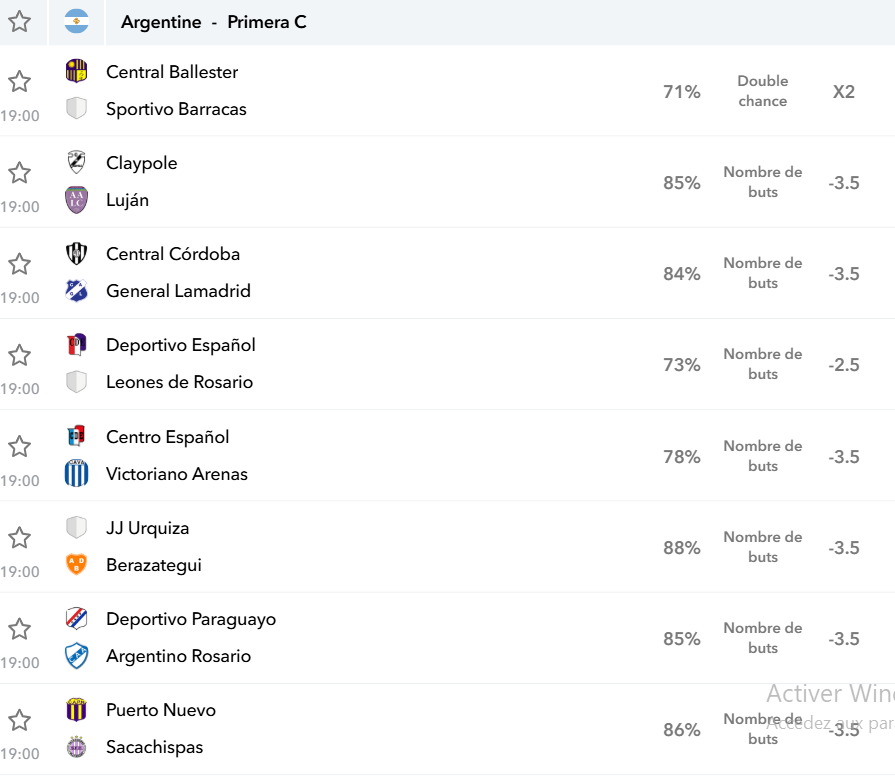This screenshot has height=777, width=895.
Task: Click the Central Ballester club crest
Action: 76,71
